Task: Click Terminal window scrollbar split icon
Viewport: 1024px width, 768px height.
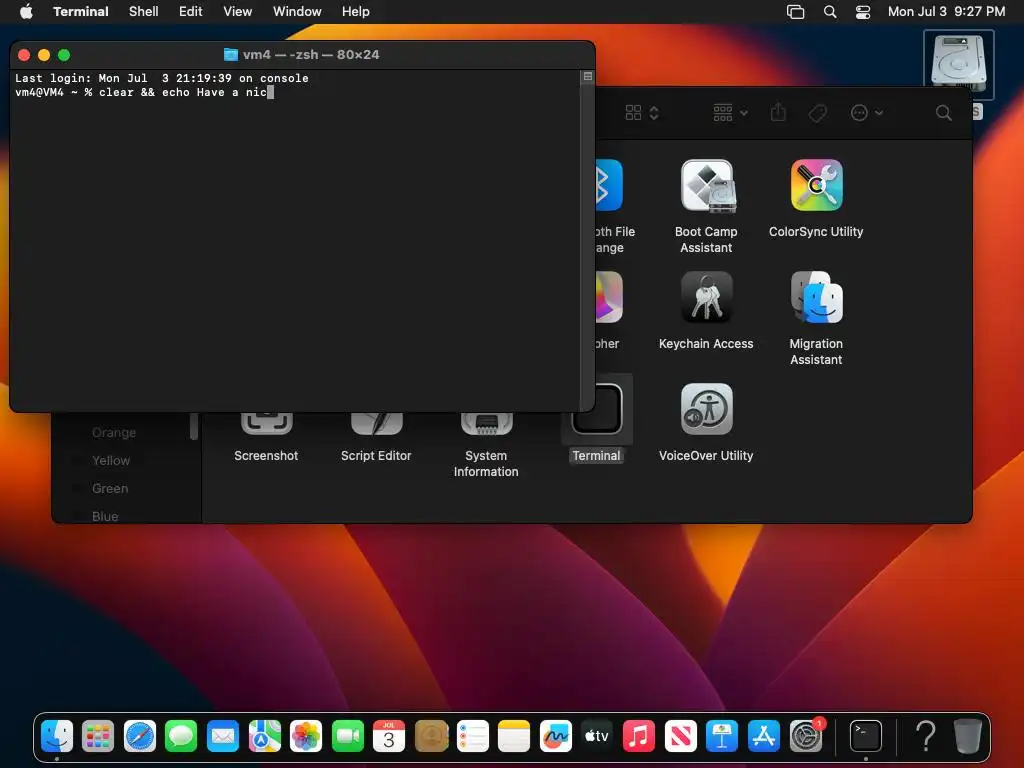Action: click(x=588, y=76)
